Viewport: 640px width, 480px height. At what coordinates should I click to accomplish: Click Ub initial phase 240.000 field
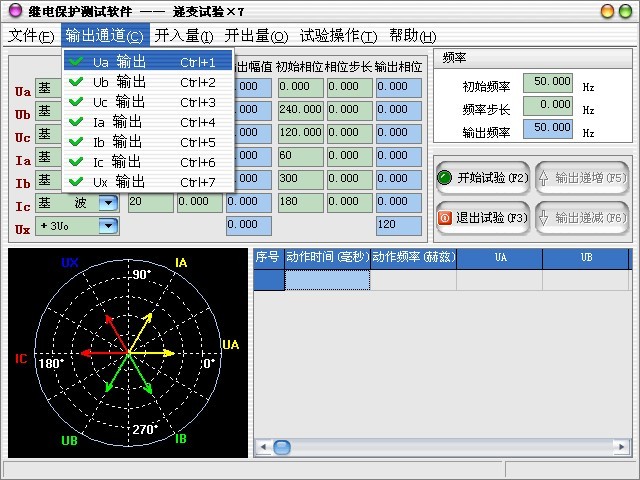tap(301, 111)
